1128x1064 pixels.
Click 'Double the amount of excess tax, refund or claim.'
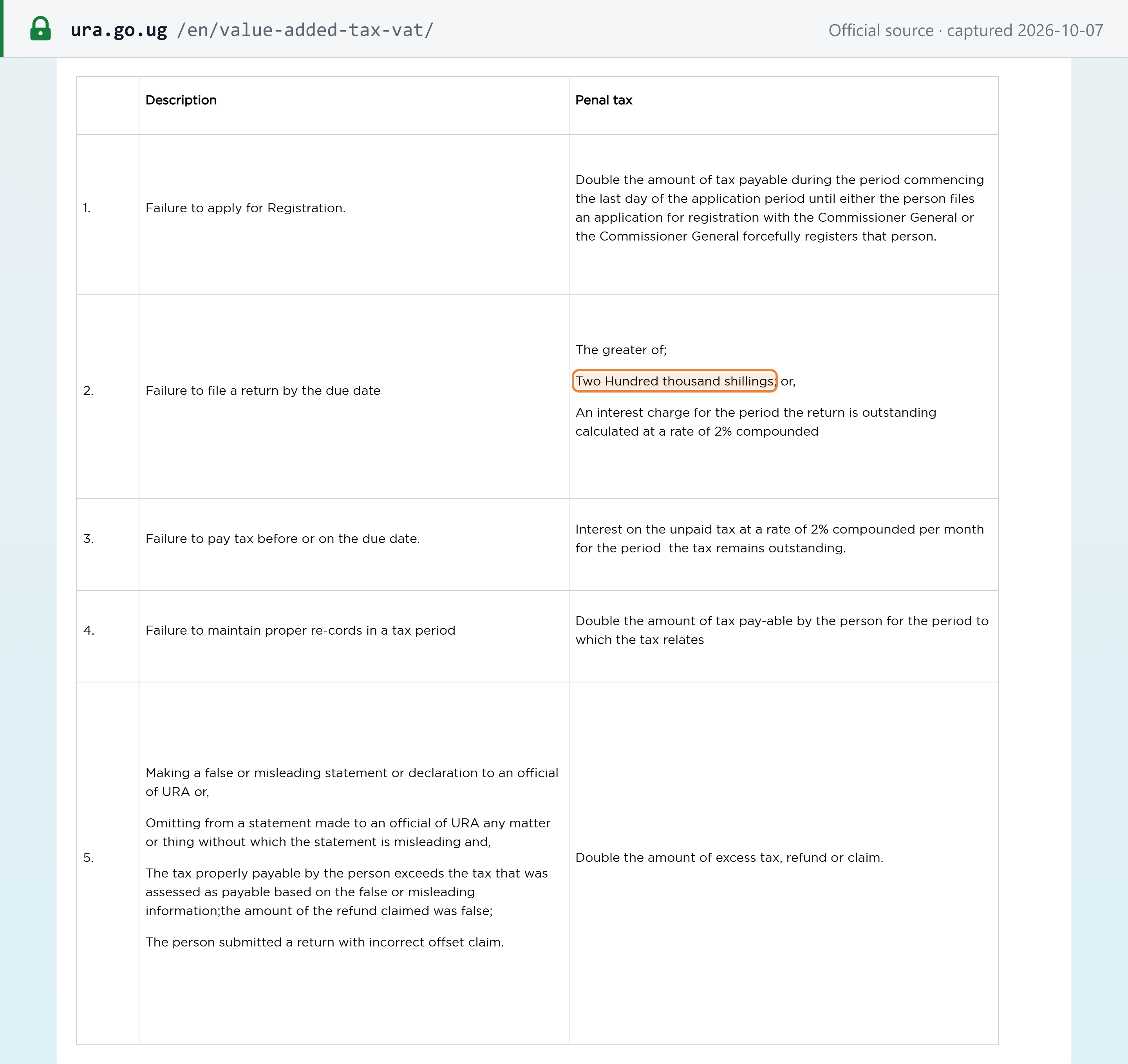pos(729,858)
